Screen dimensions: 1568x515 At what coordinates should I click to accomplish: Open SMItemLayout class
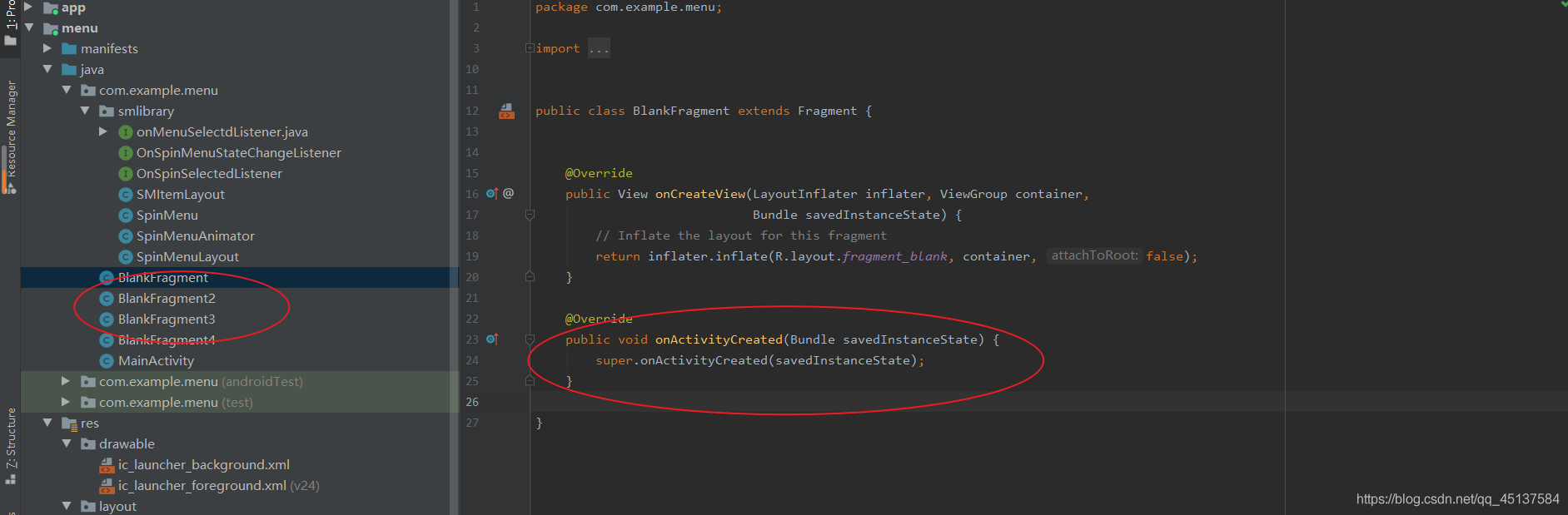(181, 194)
